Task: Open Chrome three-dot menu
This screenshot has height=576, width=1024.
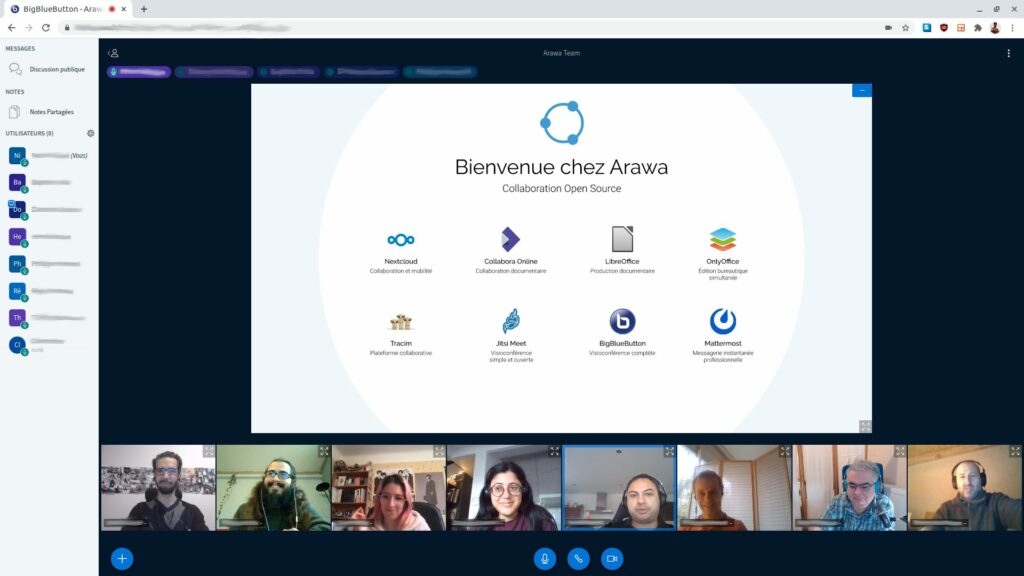Action: coord(1012,28)
